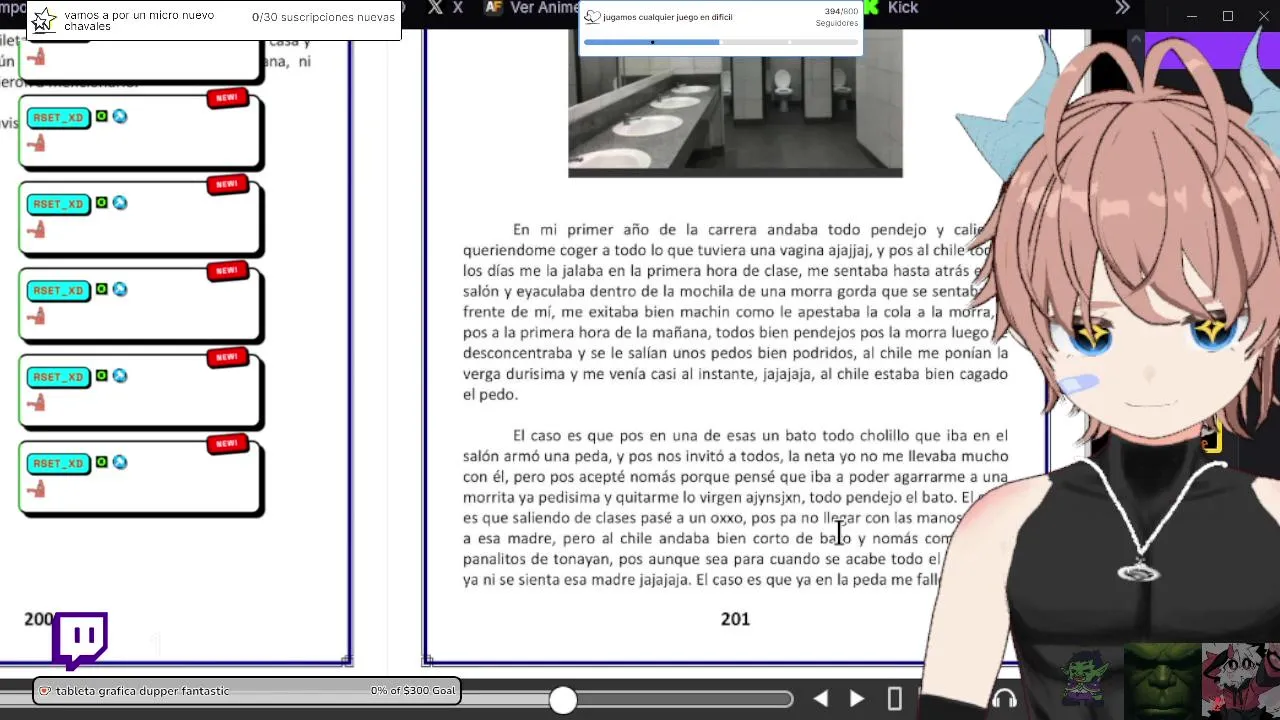This screenshot has width=1280, height=720.
Task: Open the Ver Anime bookmark
Action: 533,7
